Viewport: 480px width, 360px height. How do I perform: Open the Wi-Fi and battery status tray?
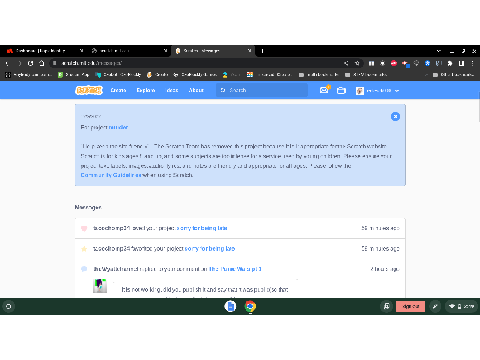pos(461,306)
